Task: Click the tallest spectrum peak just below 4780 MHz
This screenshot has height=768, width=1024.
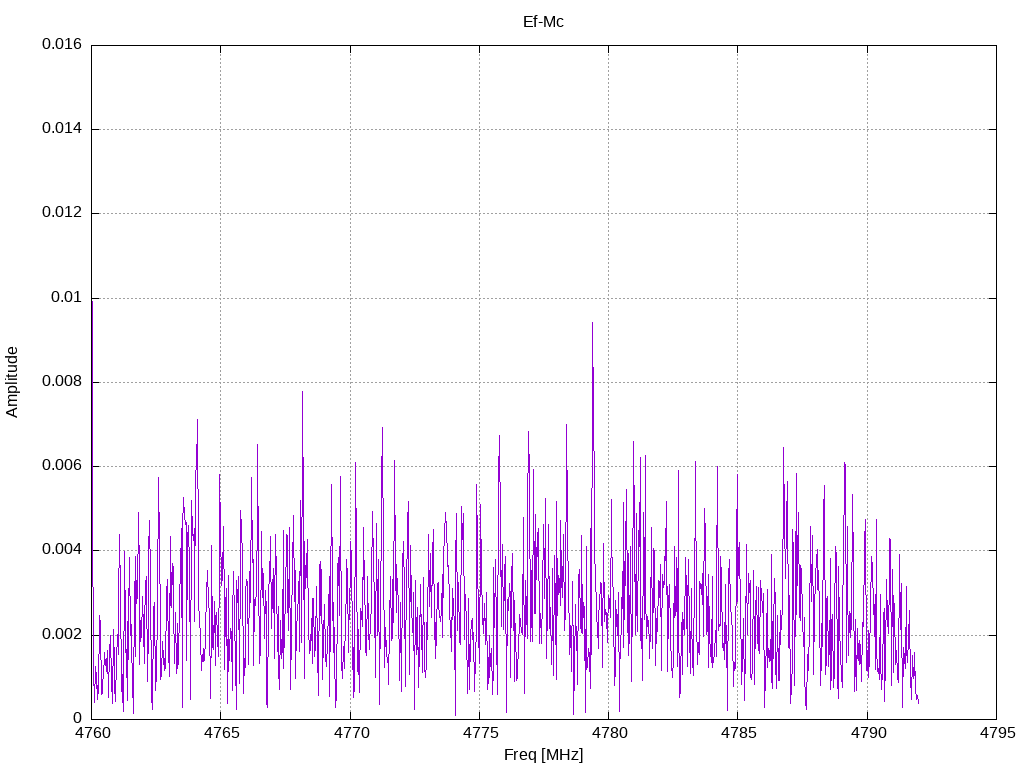Action: pyautogui.click(x=592, y=325)
